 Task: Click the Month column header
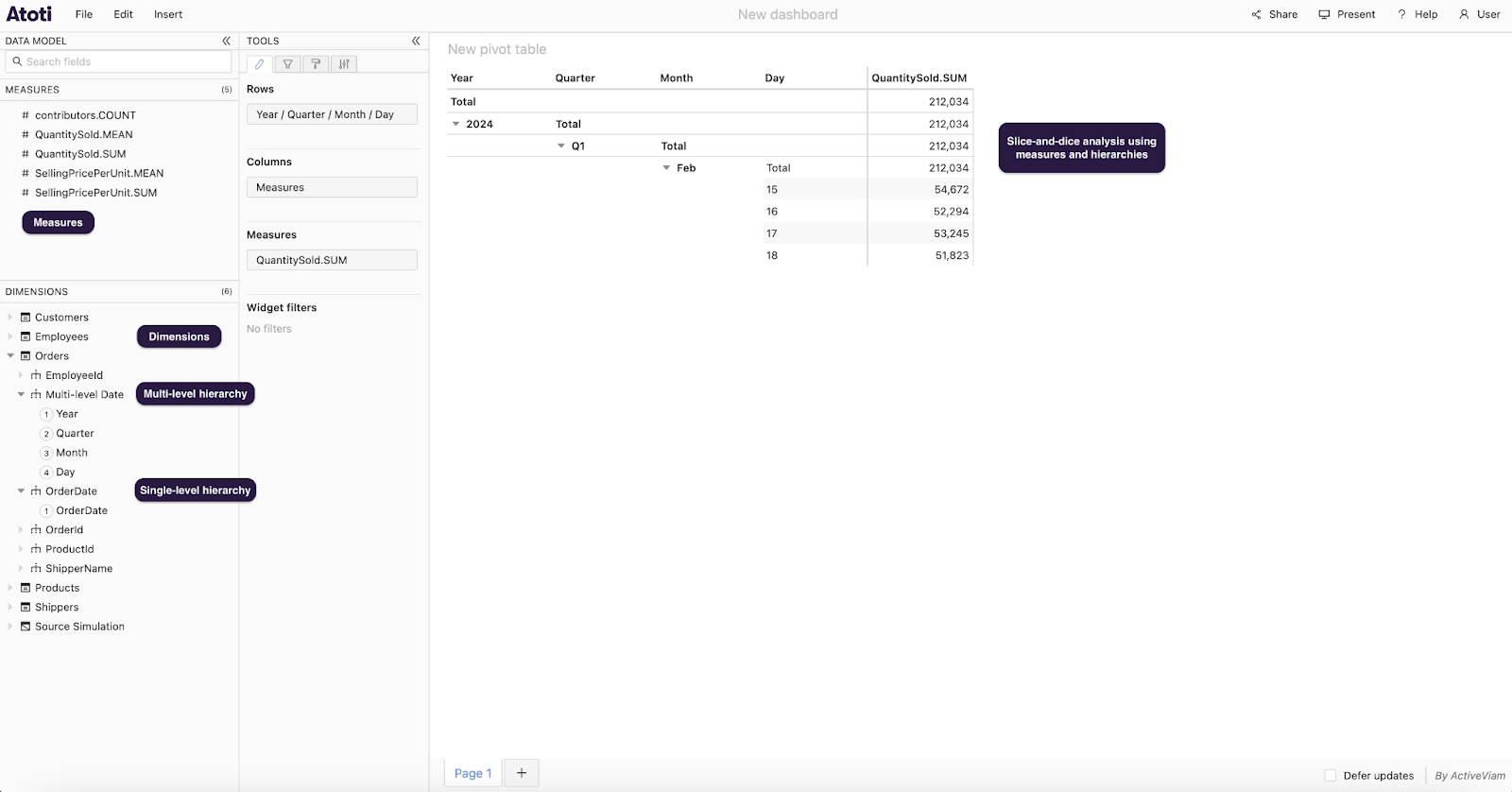coord(677,78)
